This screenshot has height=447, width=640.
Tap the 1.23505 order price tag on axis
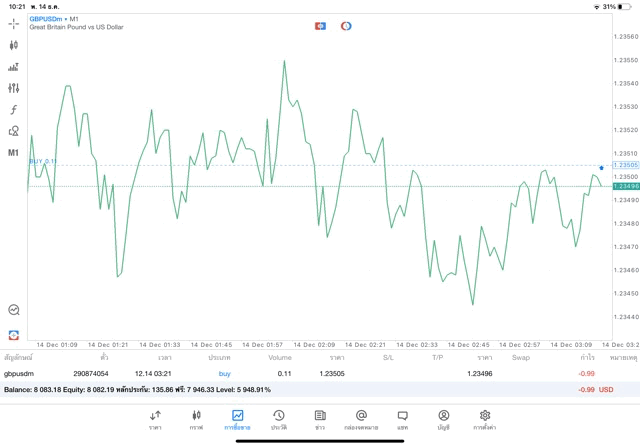tap(626, 165)
